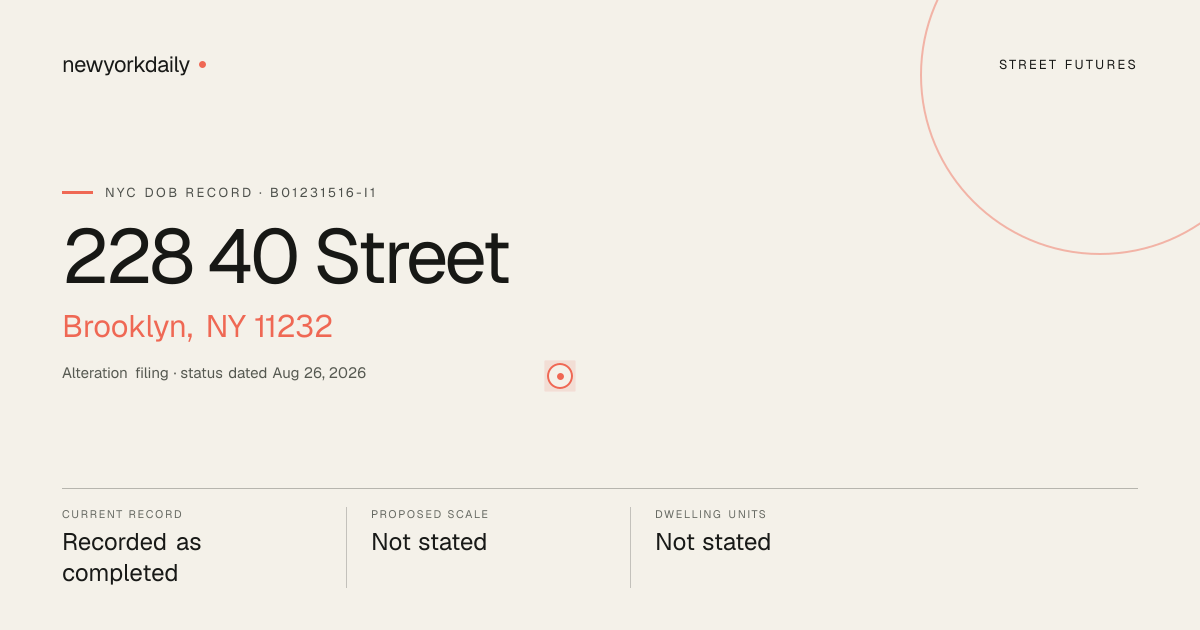Screen dimensions: 1200x630
Task: Open the newyorkdaily logo
Action: click(126, 65)
